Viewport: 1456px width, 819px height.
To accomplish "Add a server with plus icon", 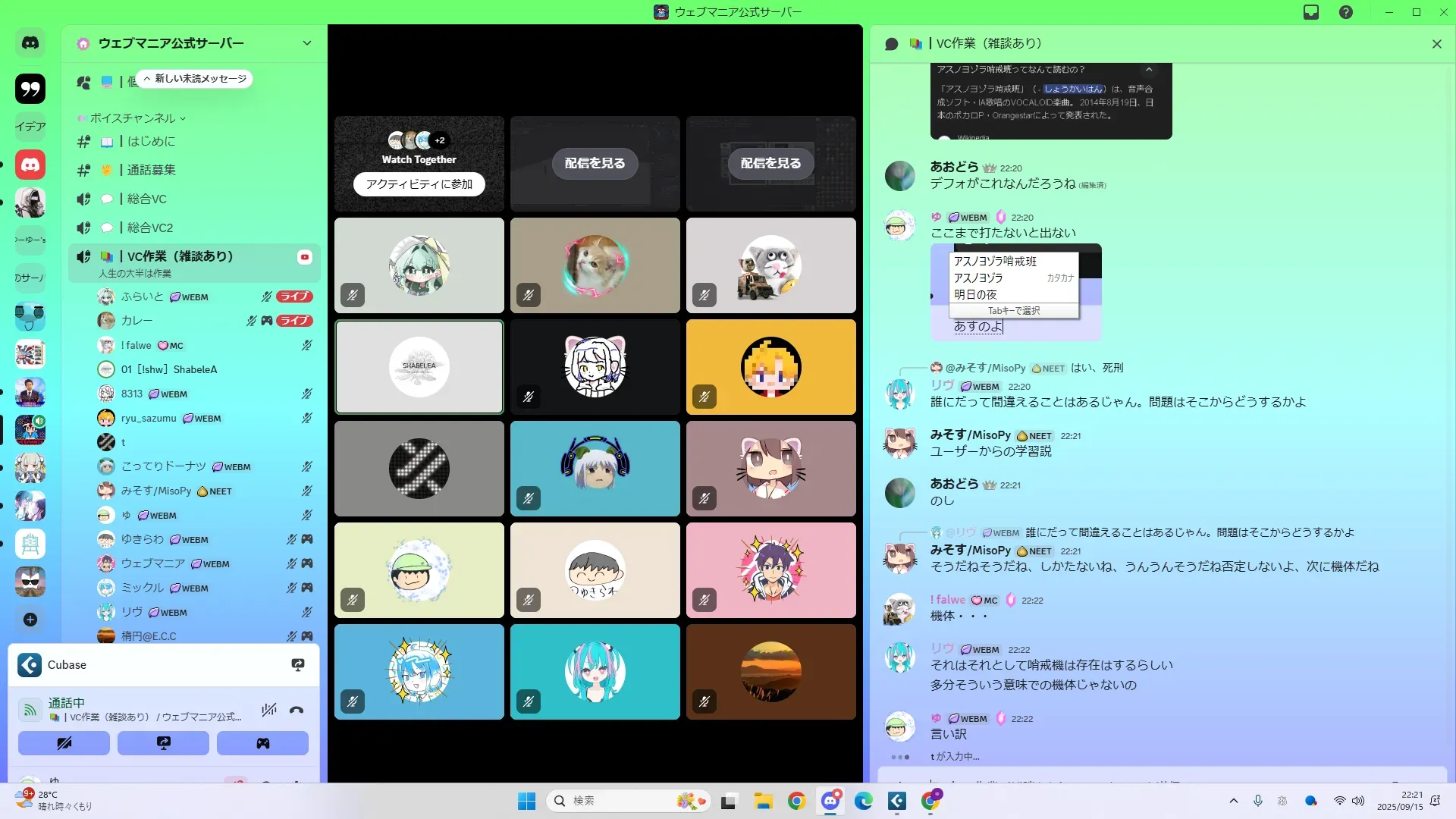I will [30, 620].
